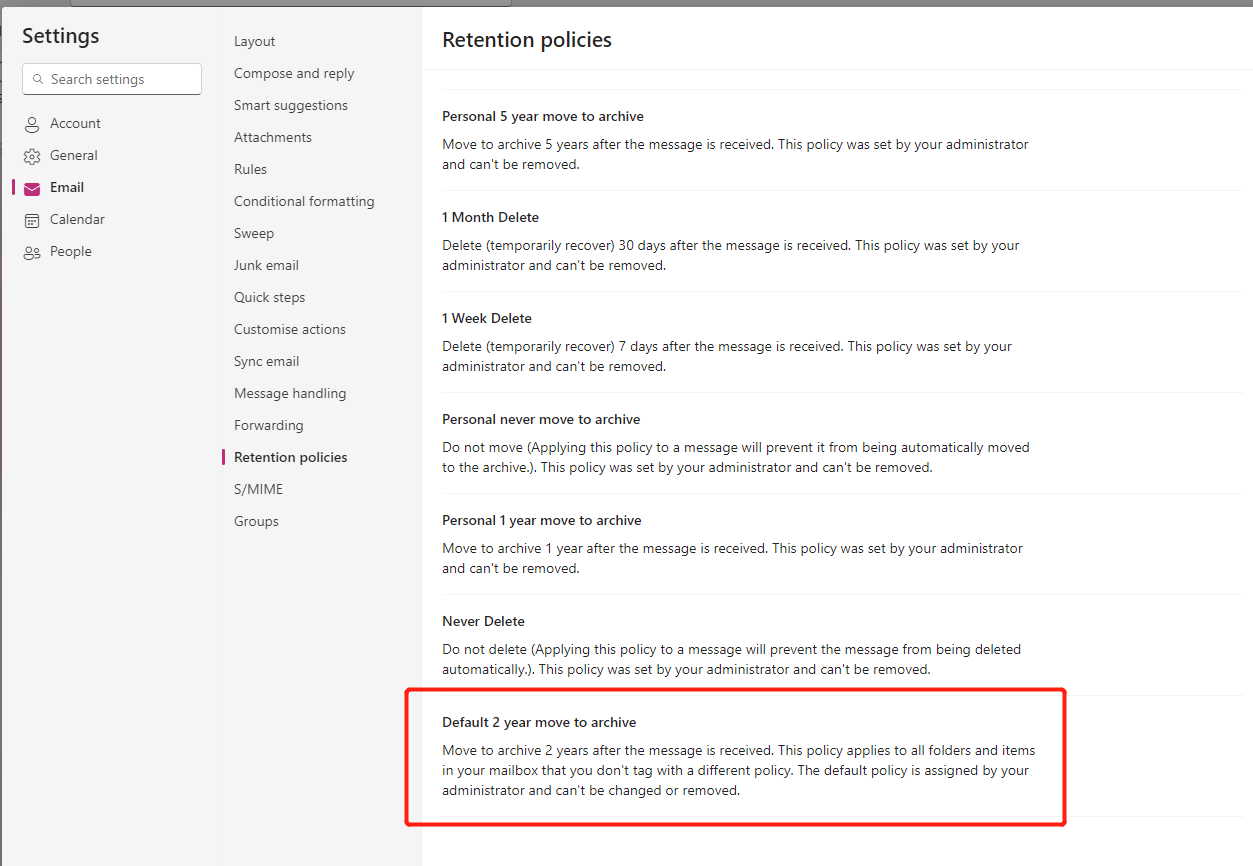Focus the Search settings field
1253x866 pixels.
[112, 79]
